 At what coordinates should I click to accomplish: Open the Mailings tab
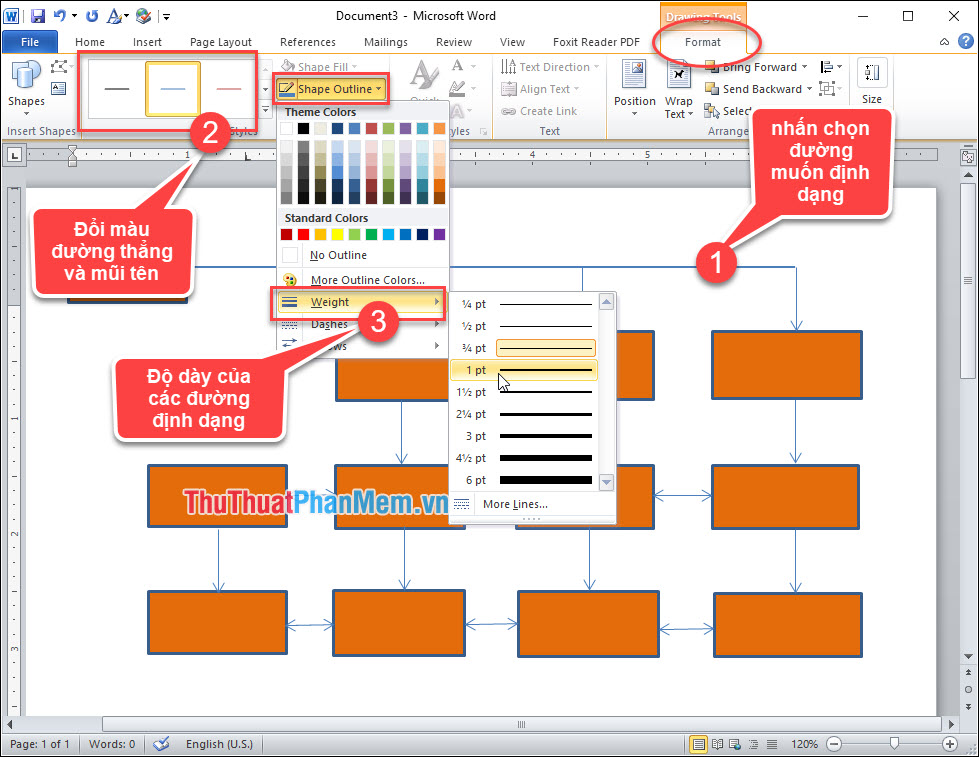coord(385,42)
